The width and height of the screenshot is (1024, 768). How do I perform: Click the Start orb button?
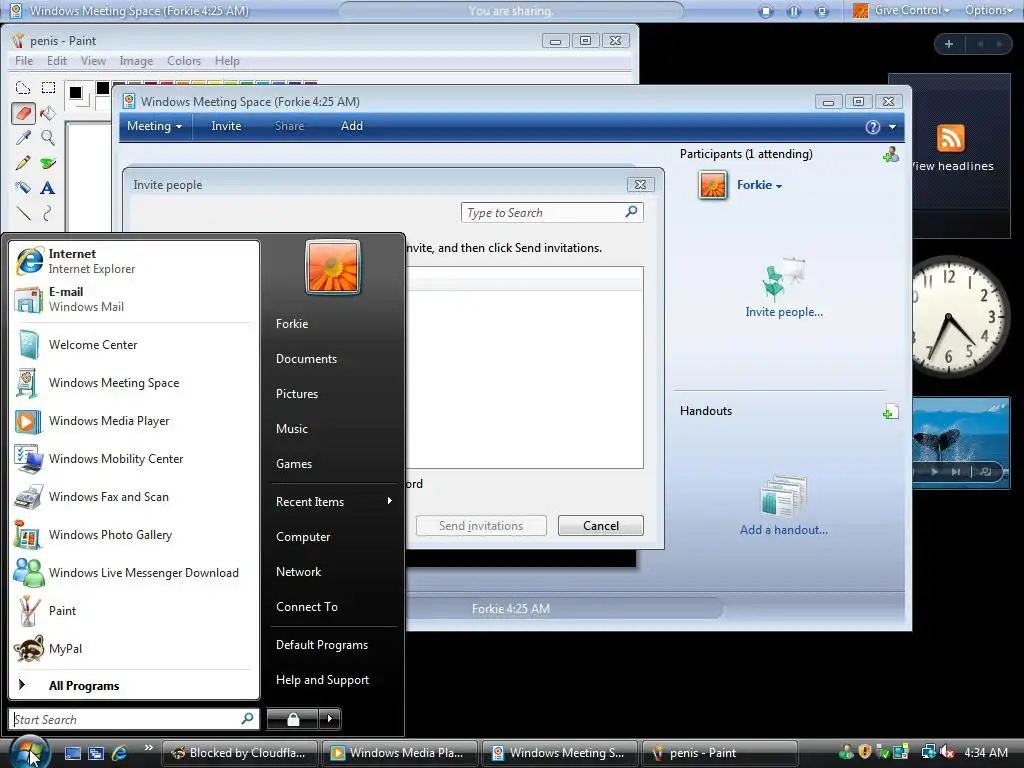click(29, 752)
